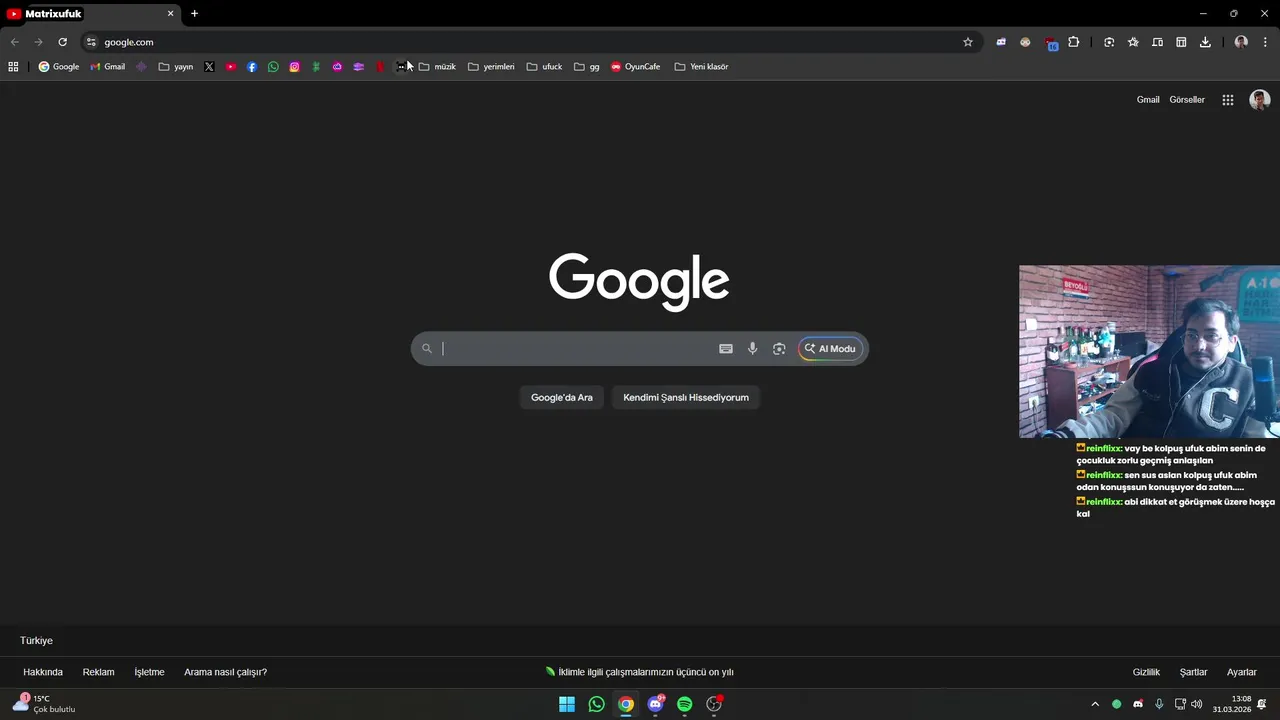Open the WhatsApp bookmark icon
Image resolution: width=1280 pixels, height=720 pixels.
[x=273, y=67]
